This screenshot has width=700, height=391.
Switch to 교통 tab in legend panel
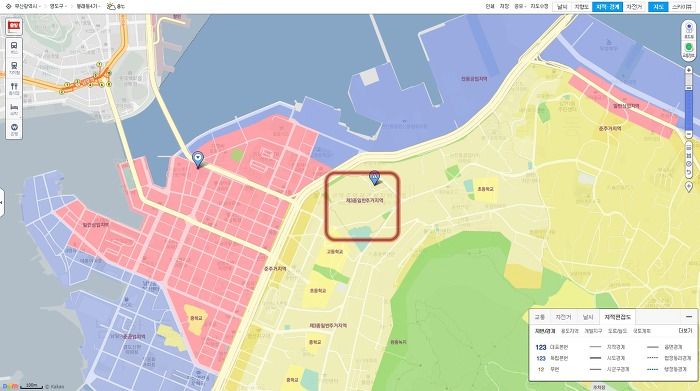point(539,317)
